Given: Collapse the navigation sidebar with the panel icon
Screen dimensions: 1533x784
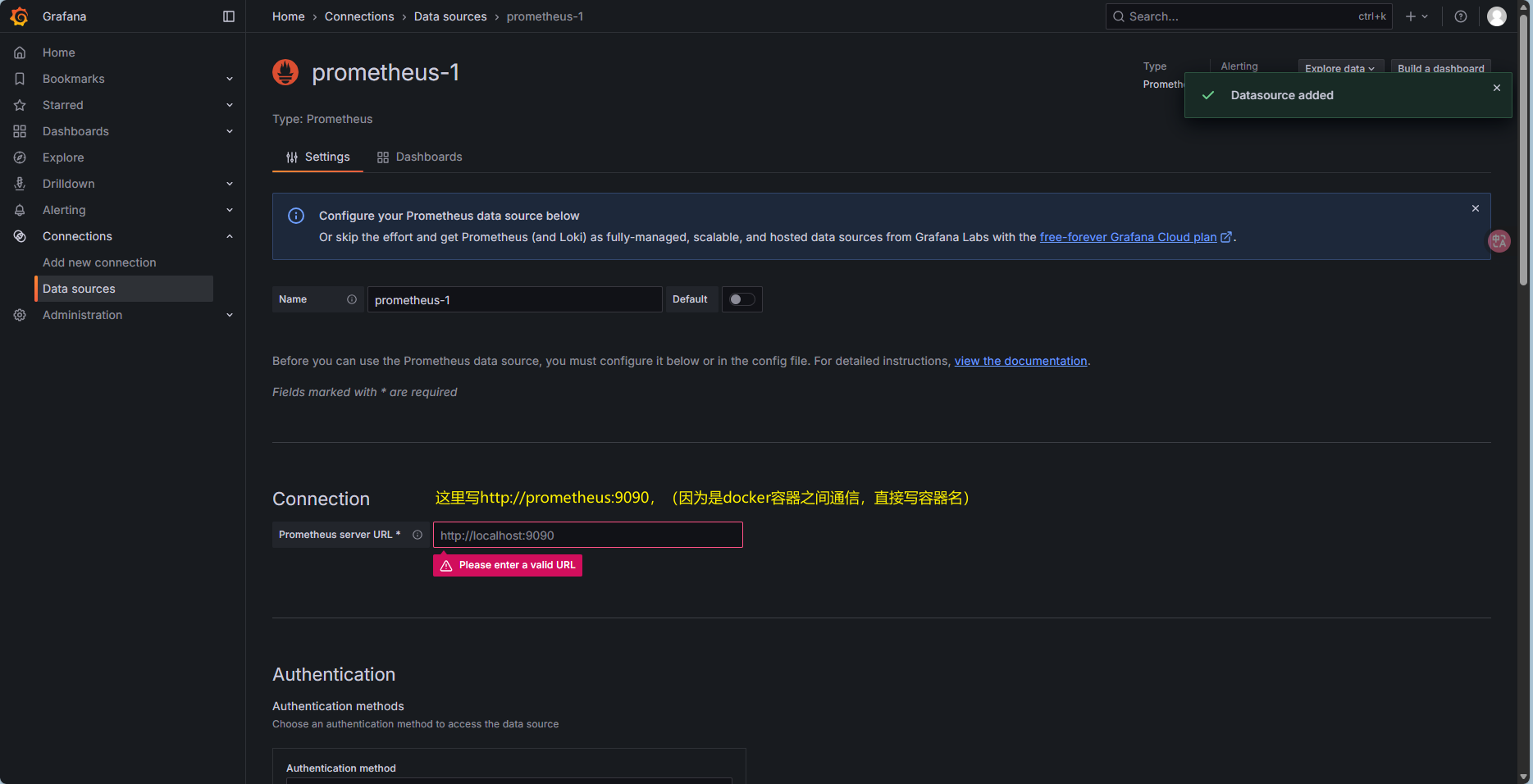Looking at the screenshot, I should [228, 16].
